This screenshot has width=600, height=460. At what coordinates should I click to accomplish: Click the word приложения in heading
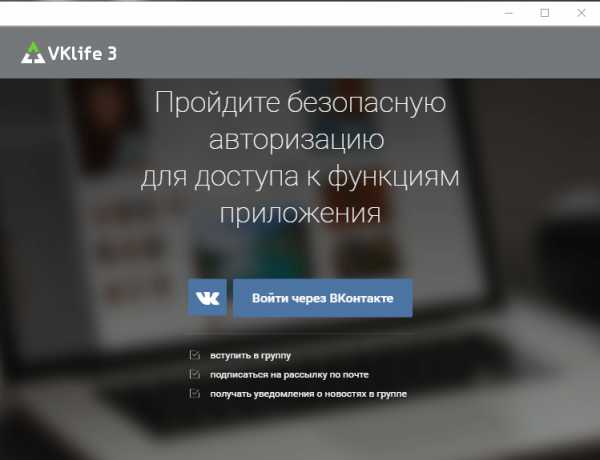pos(300,214)
